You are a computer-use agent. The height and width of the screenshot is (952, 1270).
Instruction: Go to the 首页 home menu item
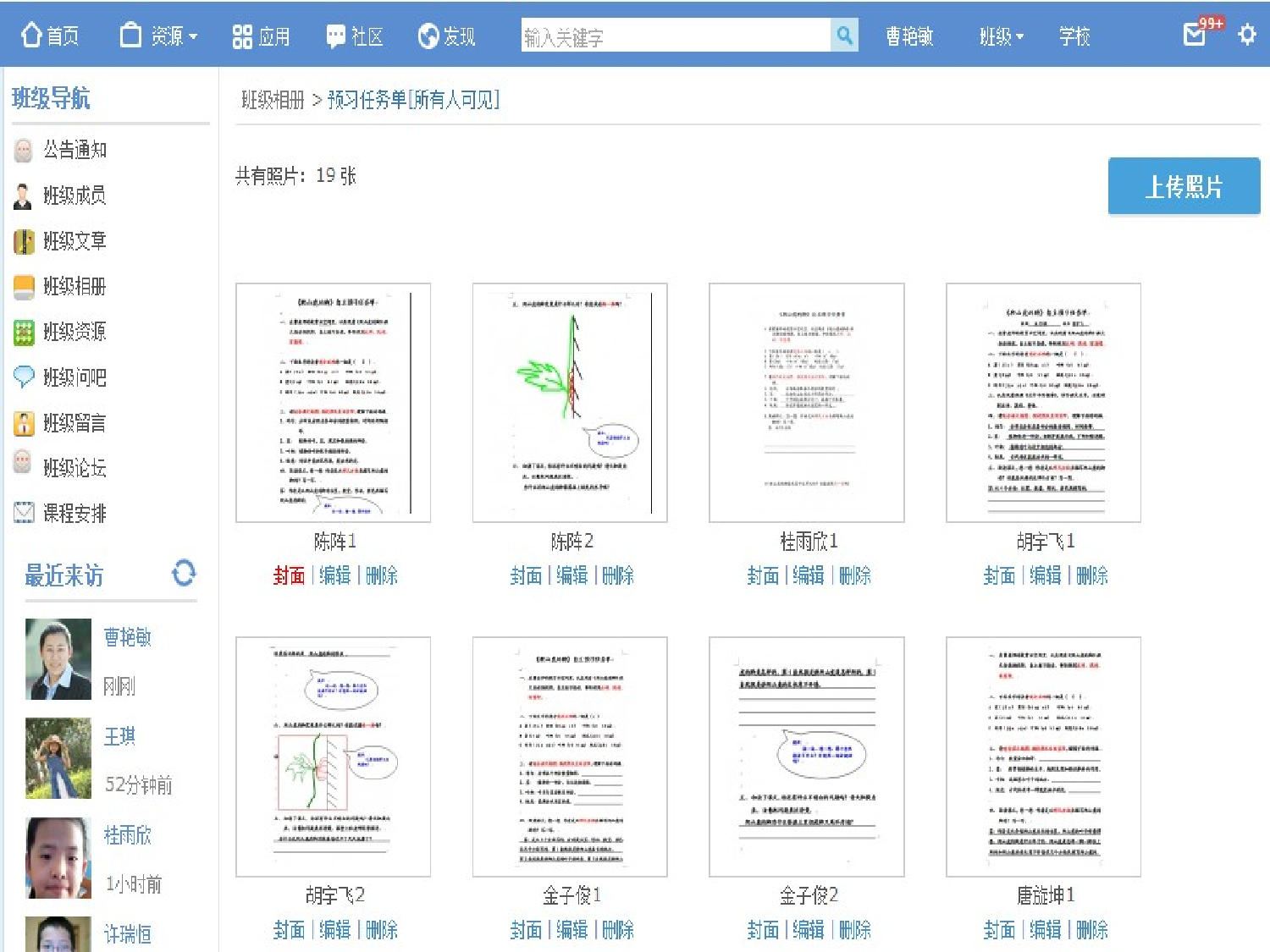tap(51, 36)
